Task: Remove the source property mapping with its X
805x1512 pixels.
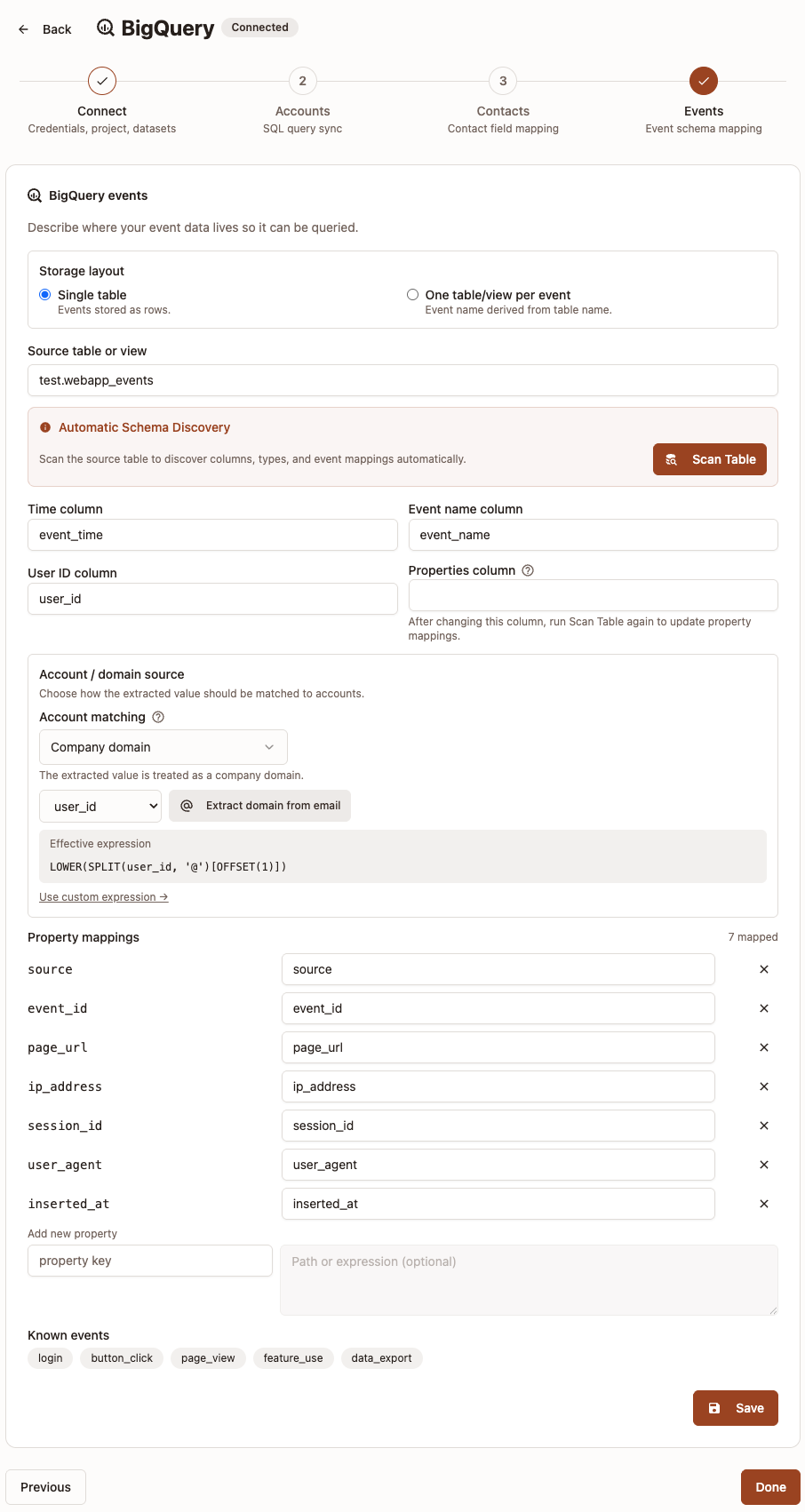Action: coord(763,969)
